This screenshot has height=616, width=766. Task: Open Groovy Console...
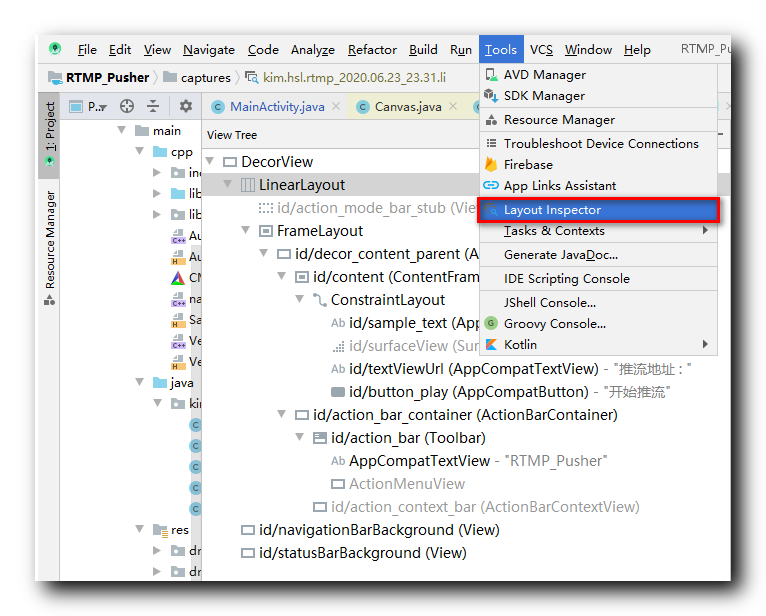click(598, 324)
